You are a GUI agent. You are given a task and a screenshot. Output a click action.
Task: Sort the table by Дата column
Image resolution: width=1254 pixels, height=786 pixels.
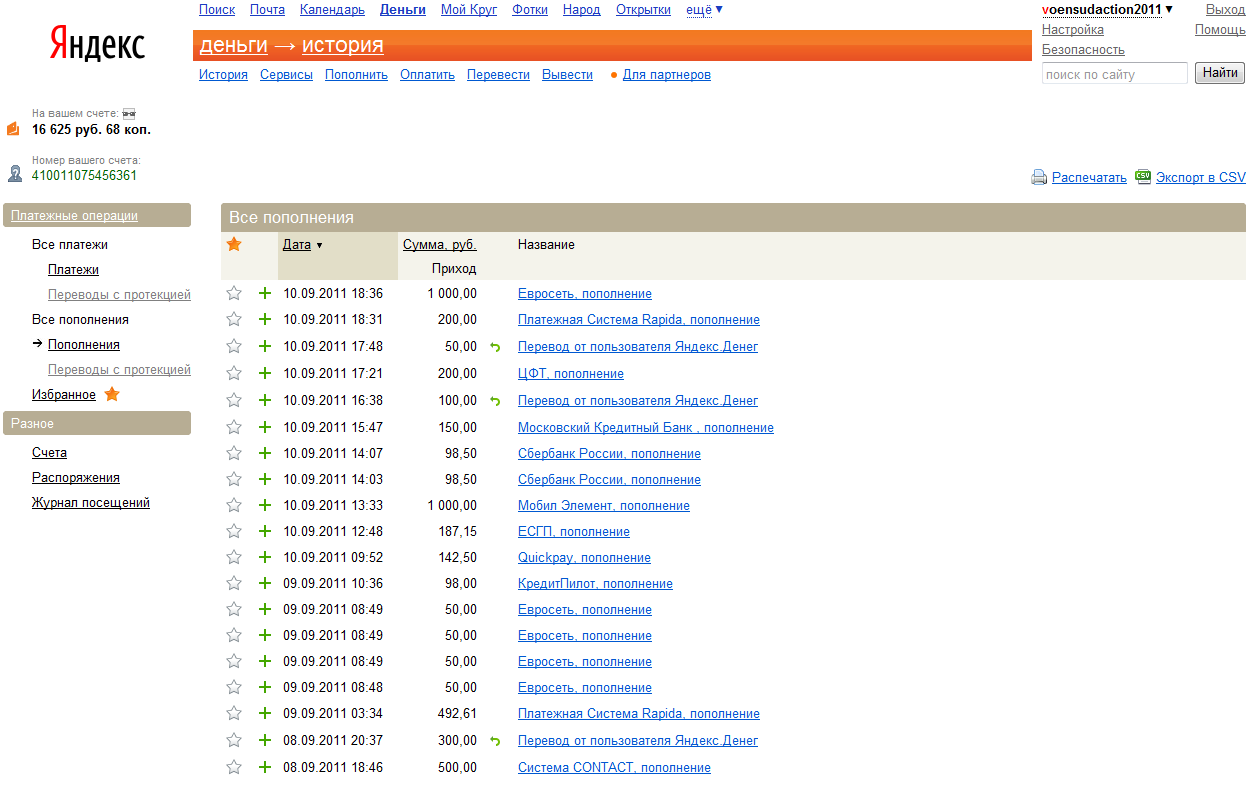297,245
